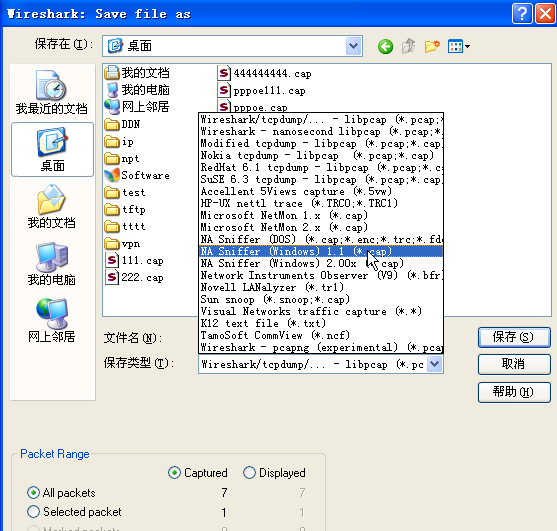Open 我的电脑 in the places bar
The height and width of the screenshot is (531, 557).
52,264
